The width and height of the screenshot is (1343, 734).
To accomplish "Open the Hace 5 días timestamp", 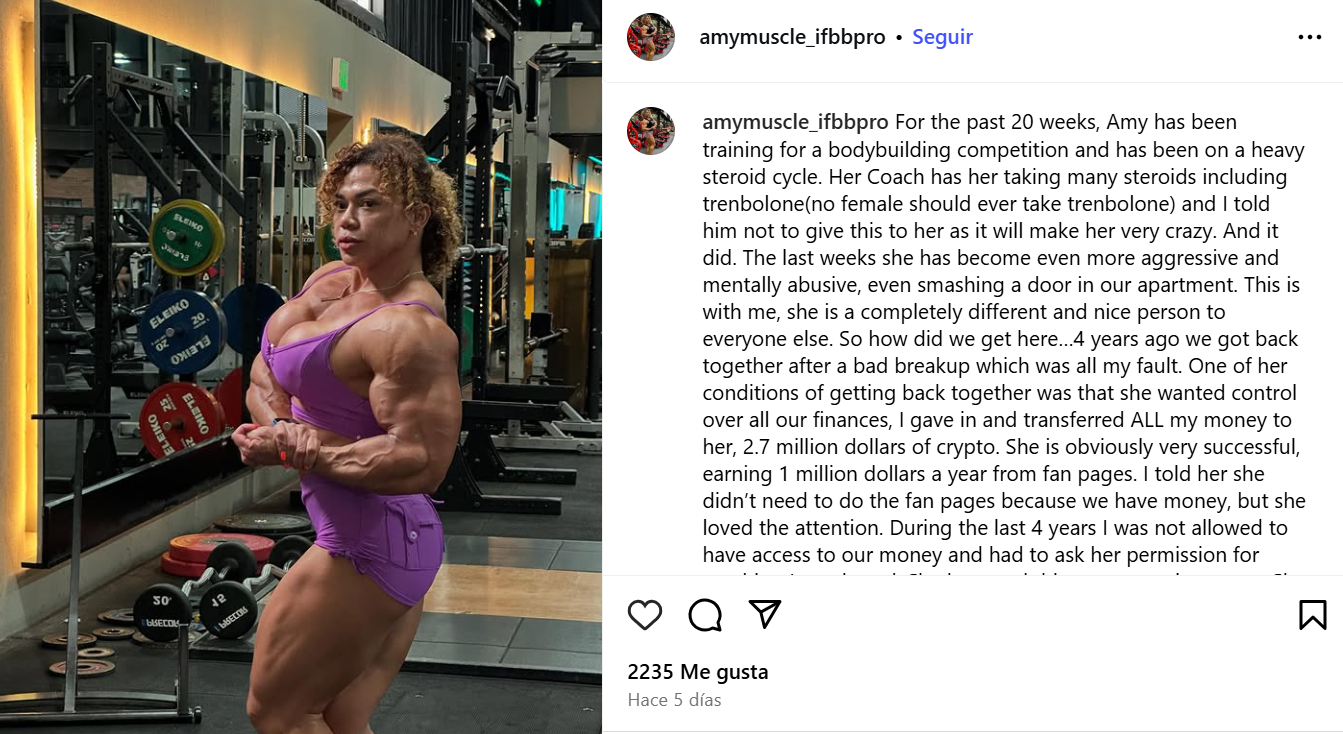I will (x=674, y=700).
